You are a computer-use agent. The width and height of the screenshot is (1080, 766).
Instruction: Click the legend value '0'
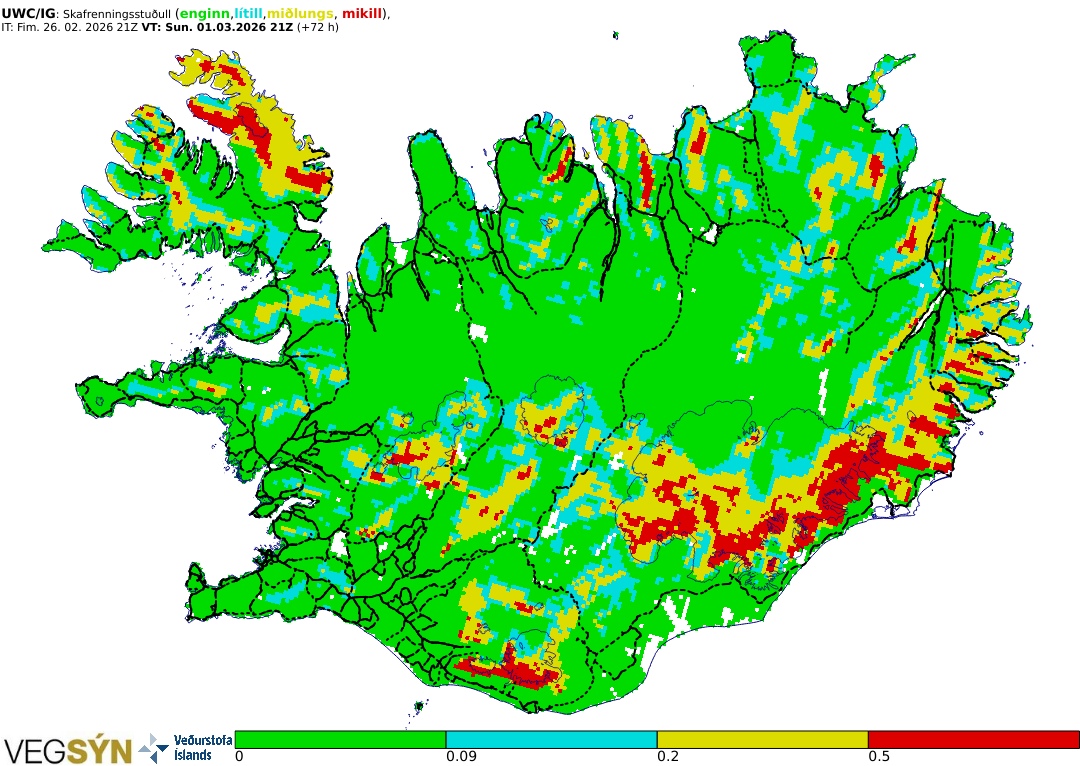click(x=239, y=756)
